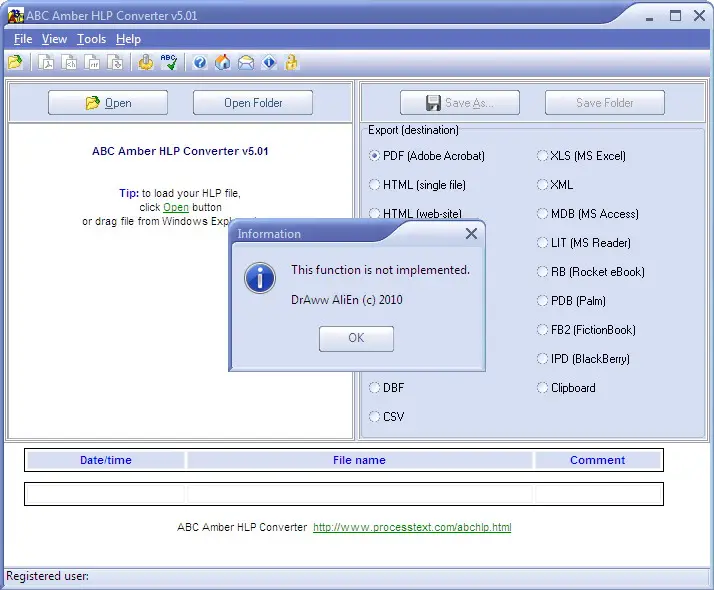Screen dimensions: 714x590
Task: Click the blue diamond info toolbar icon
Action: pos(269,62)
